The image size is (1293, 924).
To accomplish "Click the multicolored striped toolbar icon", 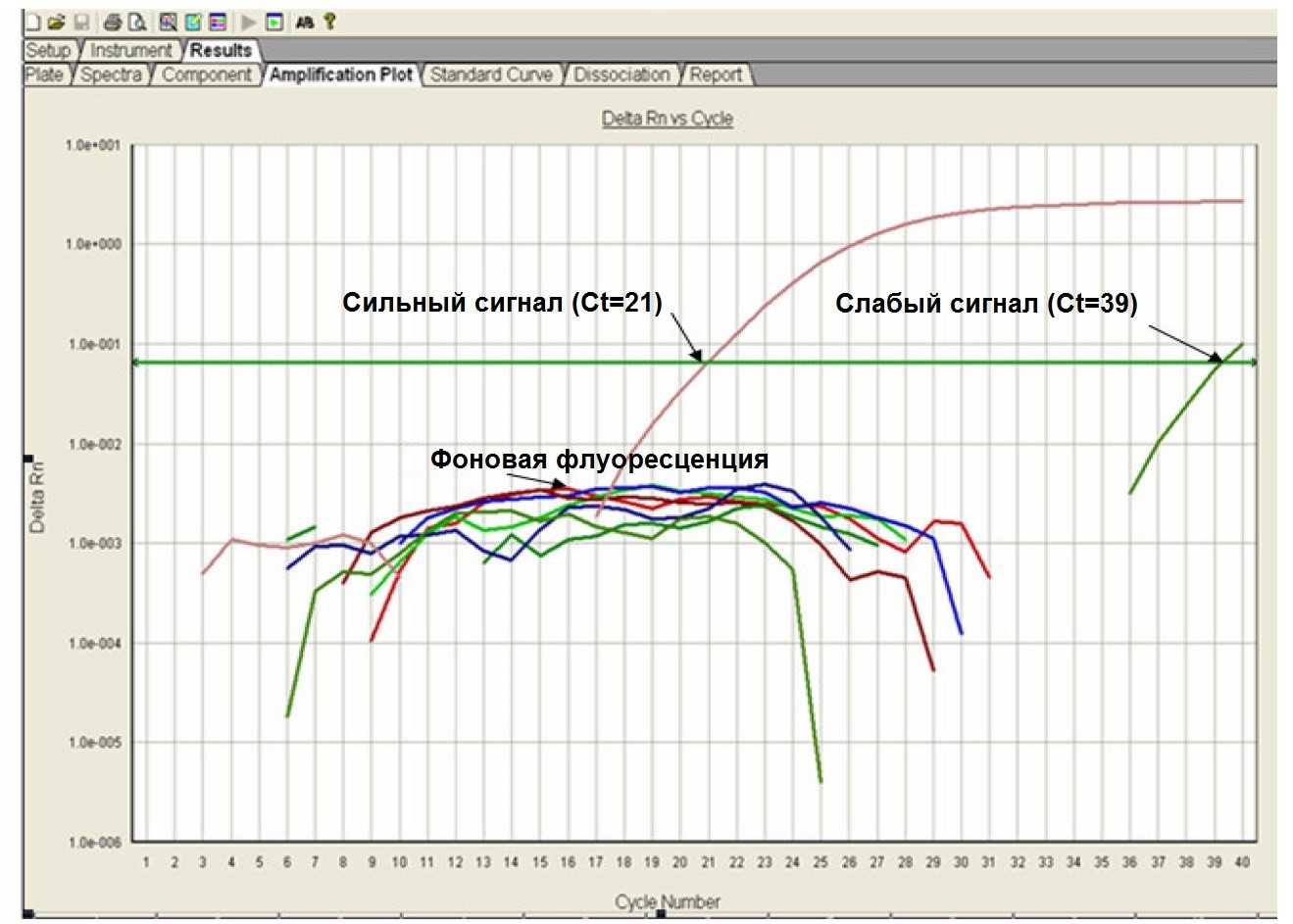I will pos(218,22).
